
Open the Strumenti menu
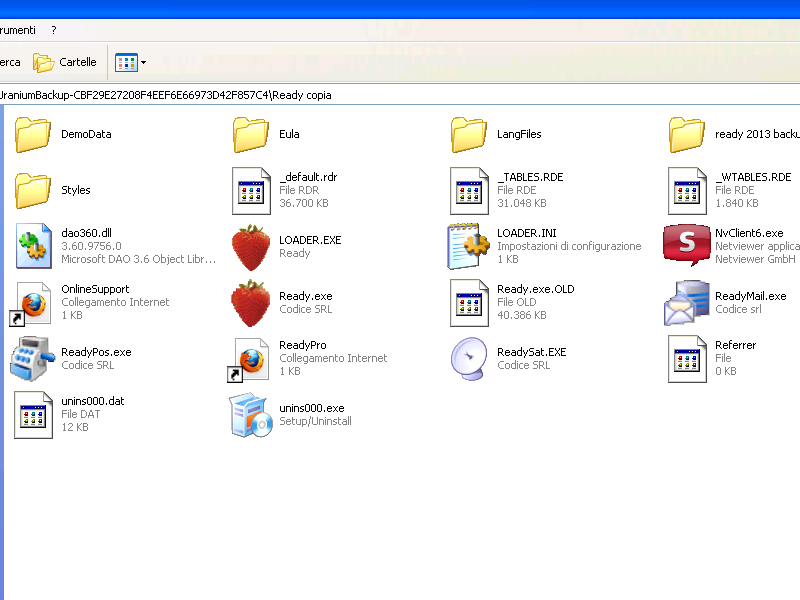18,30
